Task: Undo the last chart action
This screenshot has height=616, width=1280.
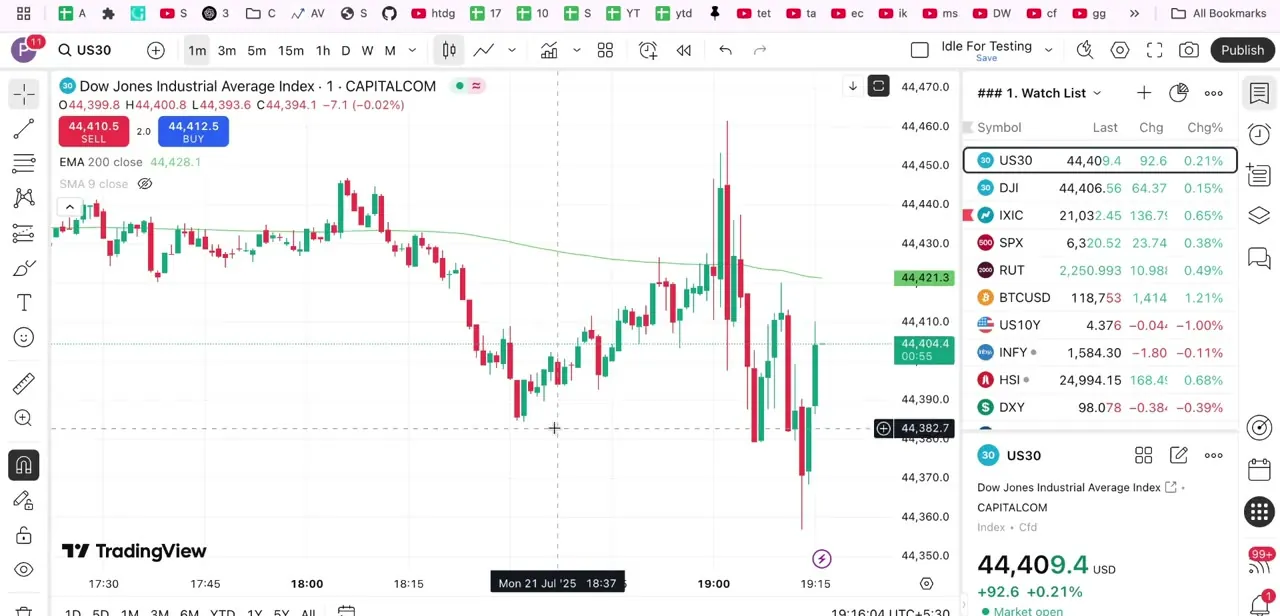Action: pos(726,50)
